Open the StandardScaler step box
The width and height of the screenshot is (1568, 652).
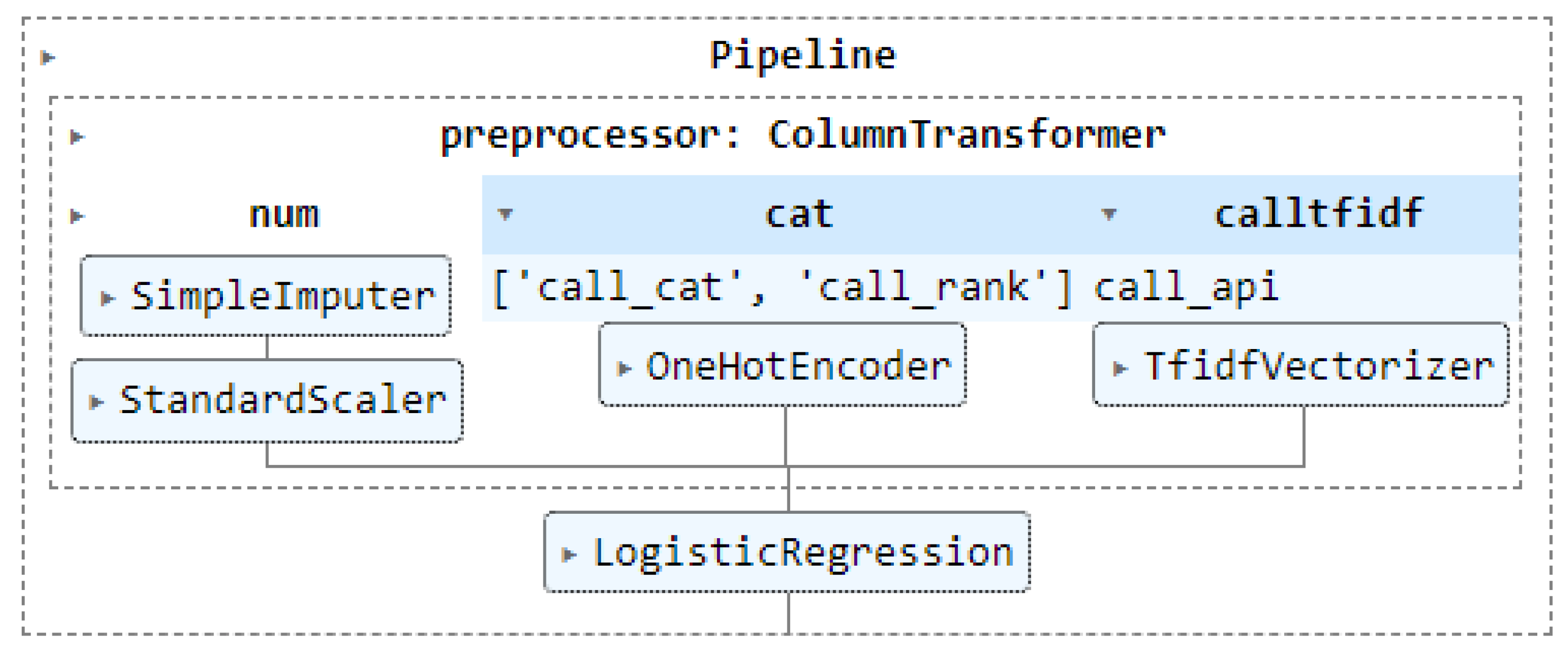[x=282, y=400]
